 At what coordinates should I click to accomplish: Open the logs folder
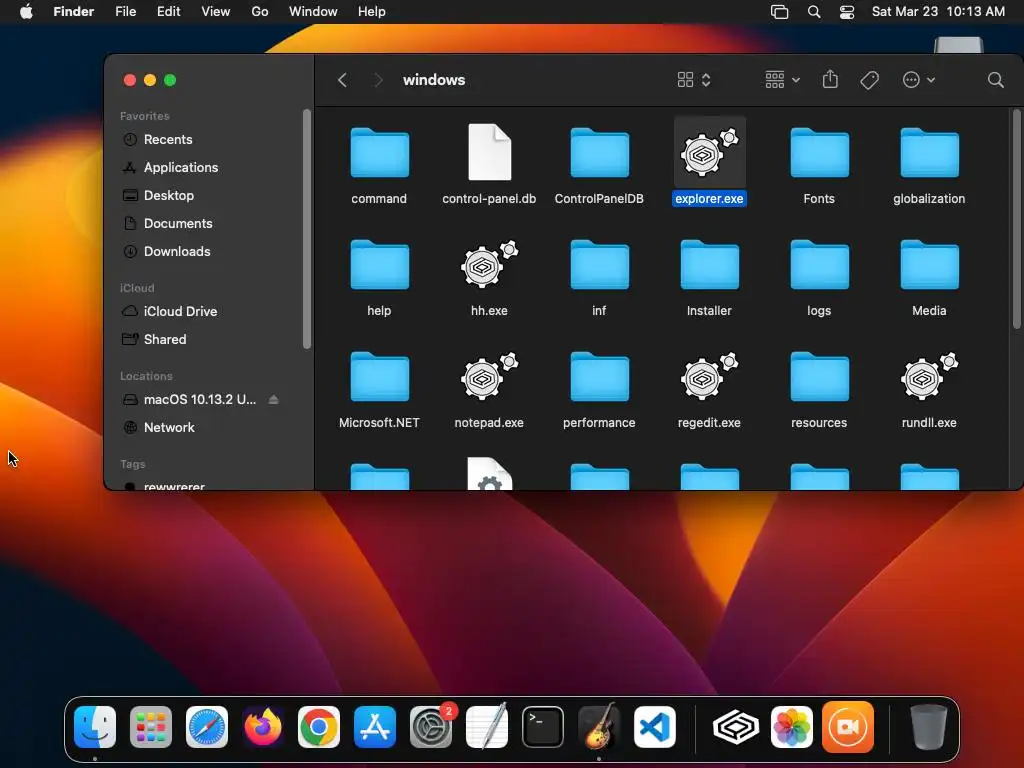[x=819, y=264]
